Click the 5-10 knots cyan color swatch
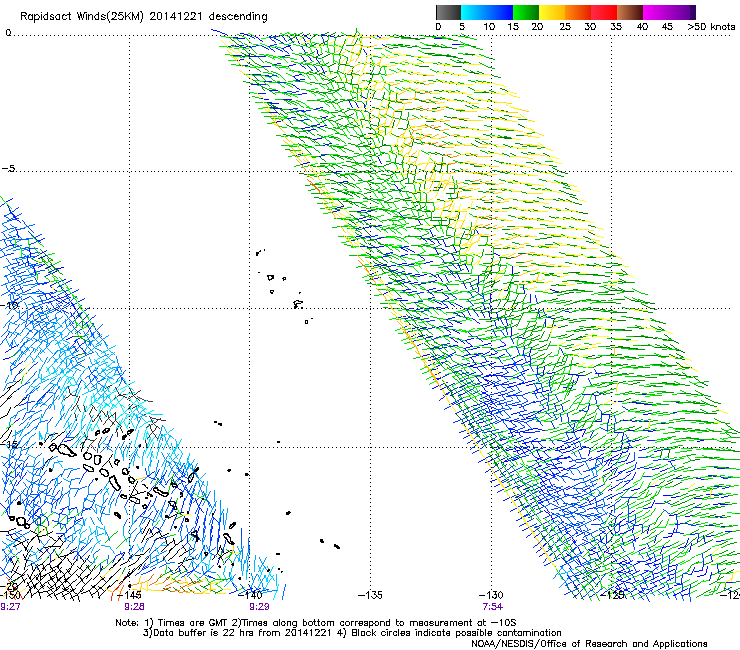This screenshot has width=740, height=650. 474,12
